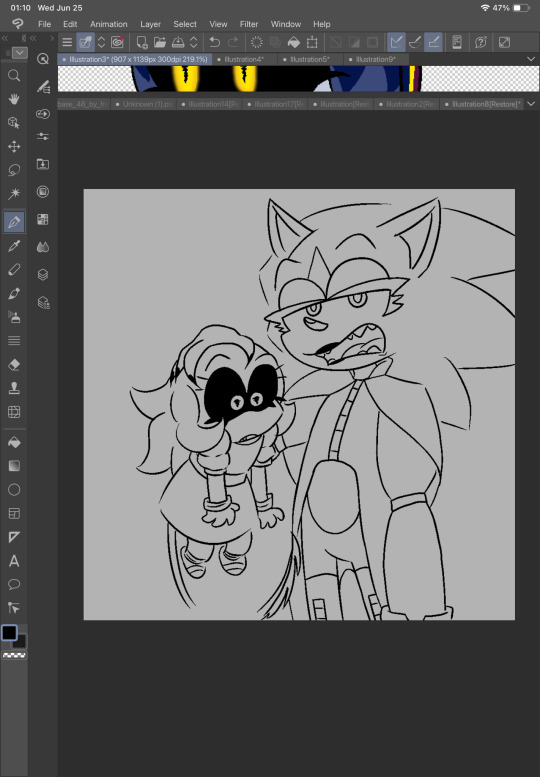
Task: Select the Figure ellipse tool
Action: click(14, 490)
